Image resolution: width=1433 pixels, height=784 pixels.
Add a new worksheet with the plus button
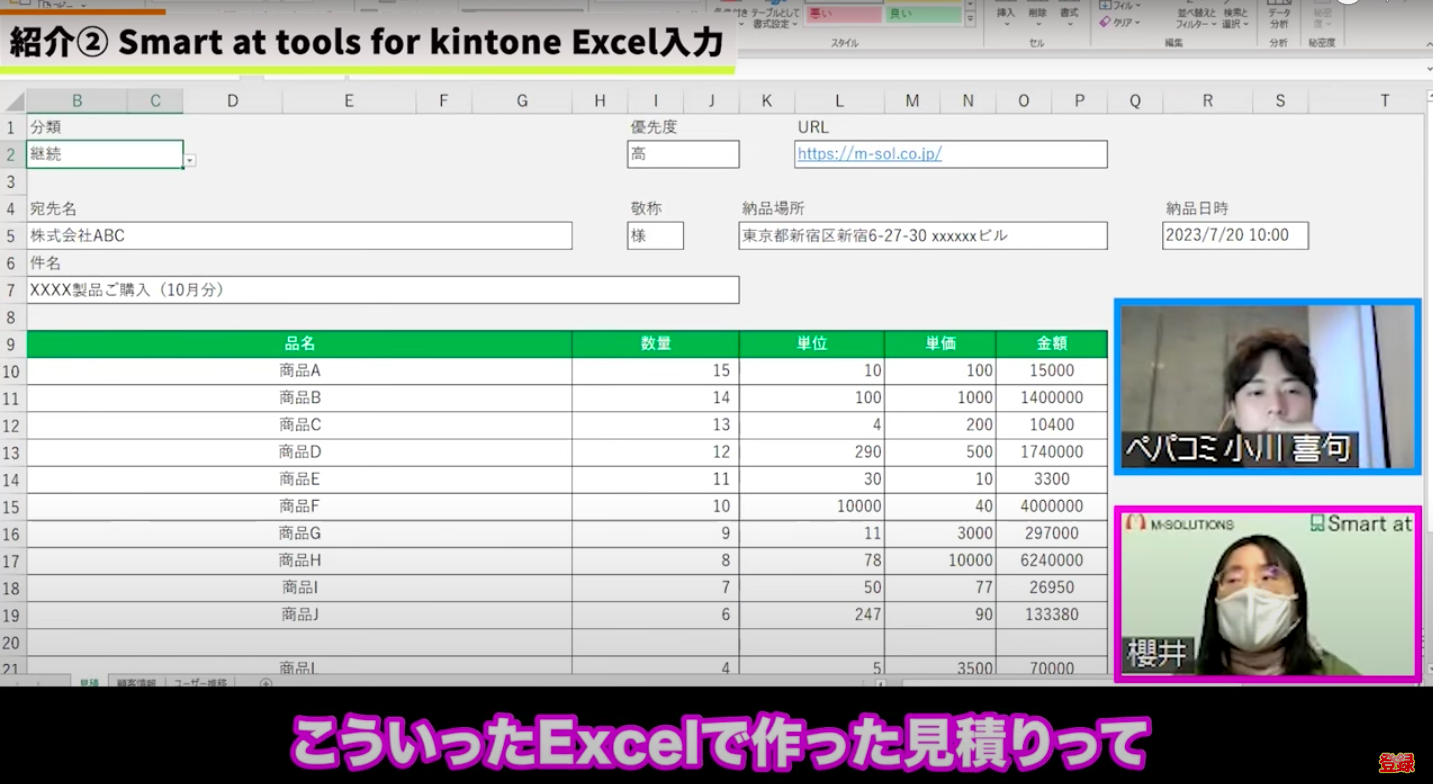tap(266, 683)
